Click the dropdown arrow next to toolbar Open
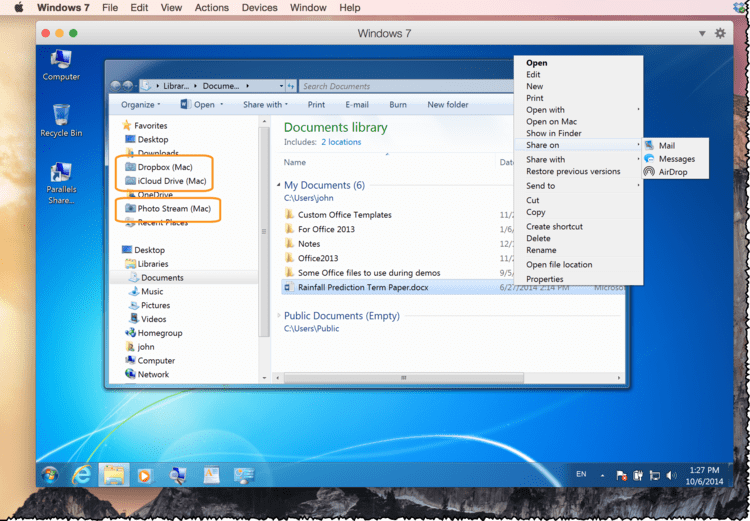The height and width of the screenshot is (521, 750). click(x=221, y=105)
